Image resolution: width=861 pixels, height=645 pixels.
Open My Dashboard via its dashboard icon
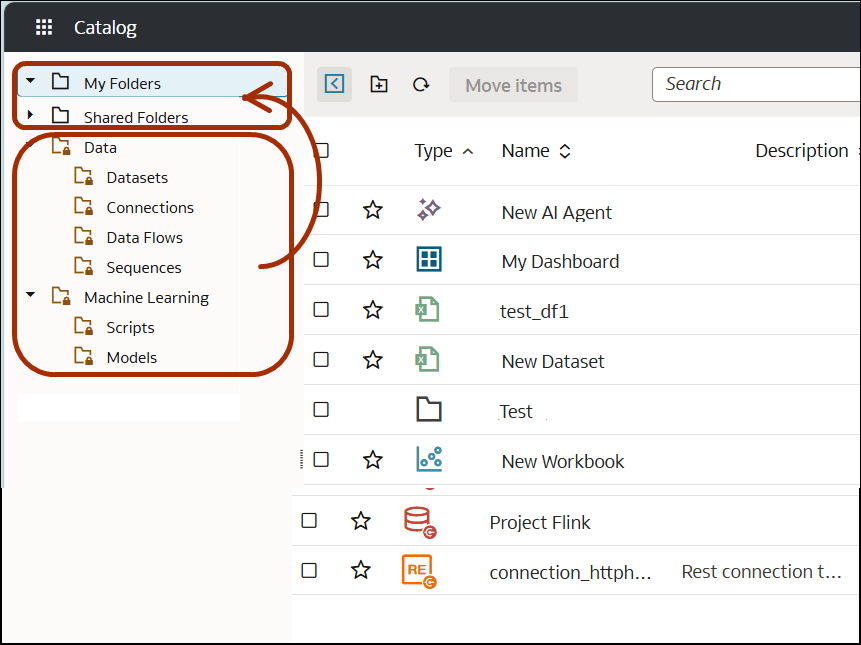[431, 260]
